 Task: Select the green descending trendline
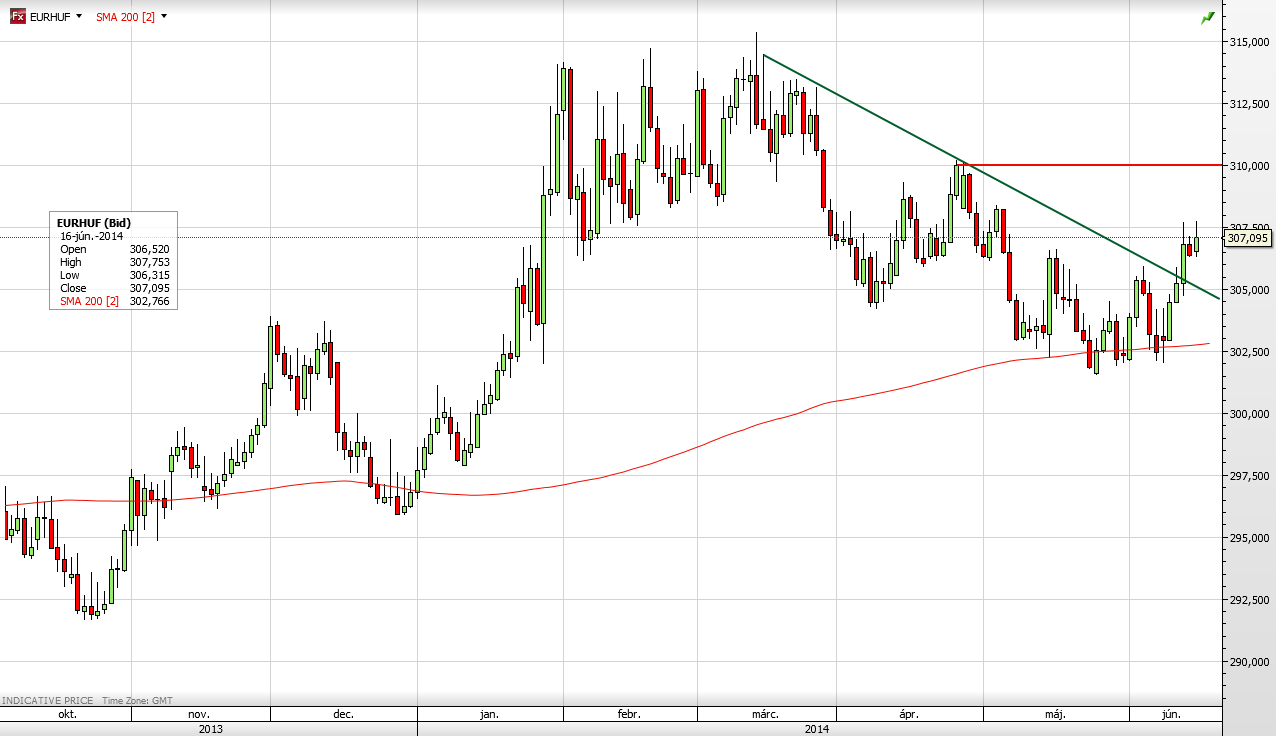[x=990, y=176]
